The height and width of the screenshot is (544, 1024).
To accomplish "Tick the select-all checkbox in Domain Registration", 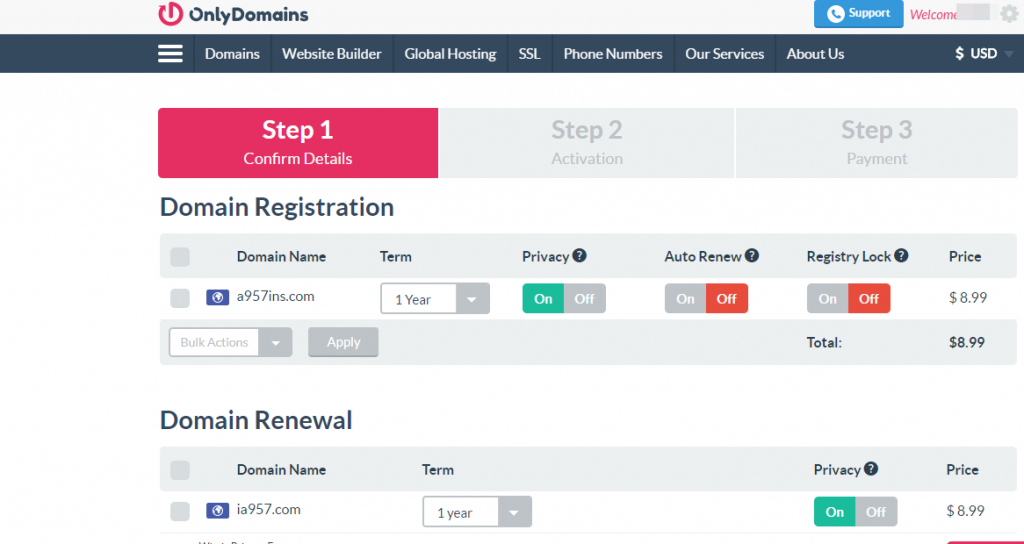I will coord(180,257).
